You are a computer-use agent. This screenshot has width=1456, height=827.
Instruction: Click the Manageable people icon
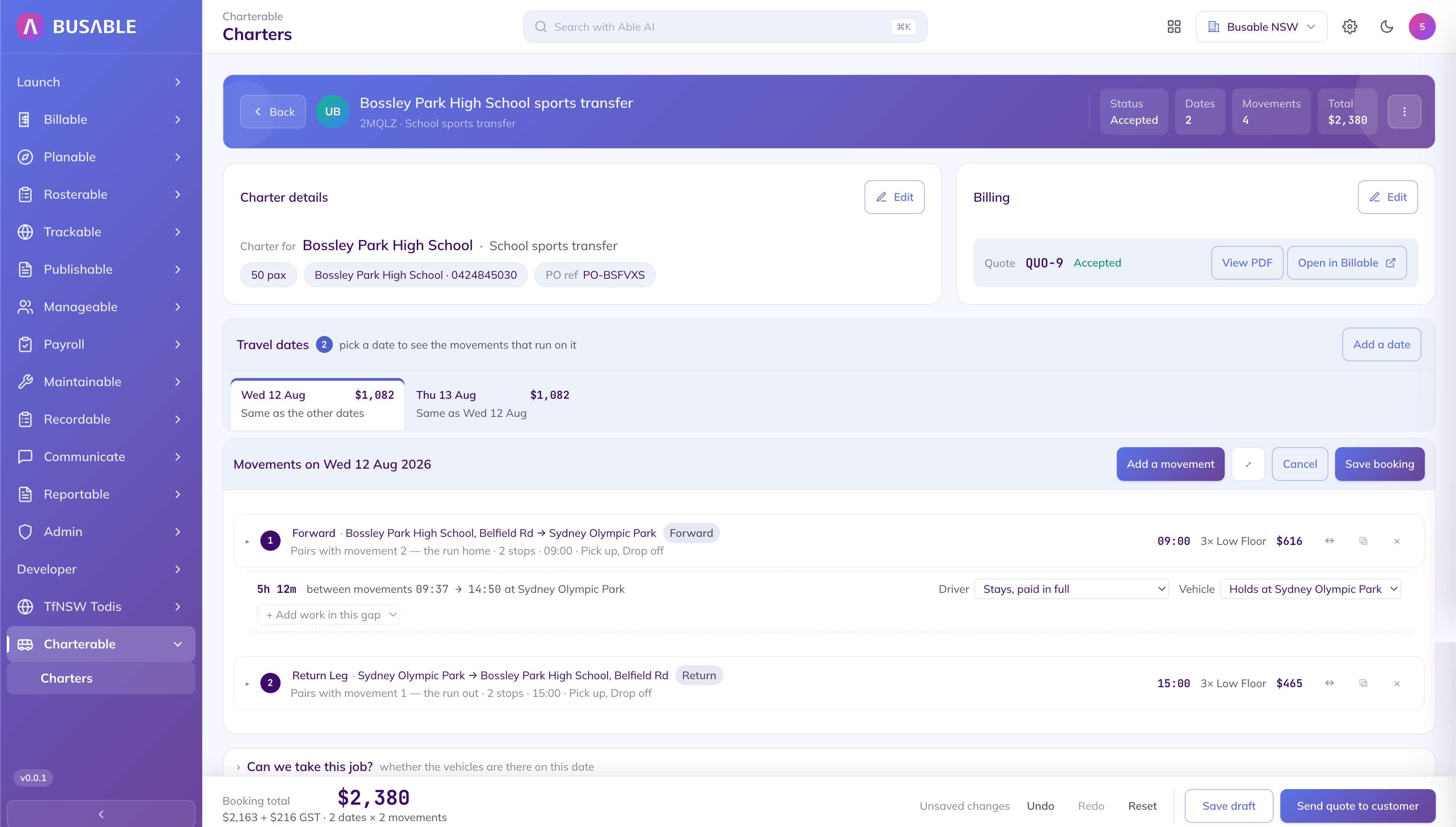click(x=25, y=307)
